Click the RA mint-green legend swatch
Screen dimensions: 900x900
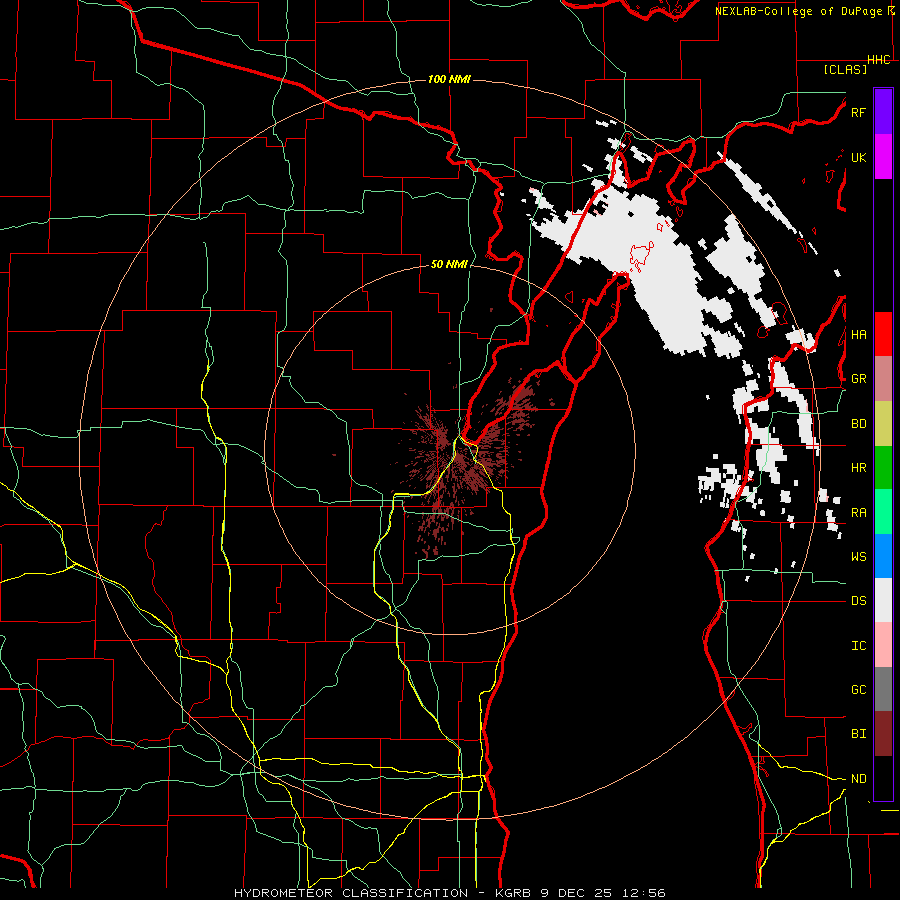point(883,512)
